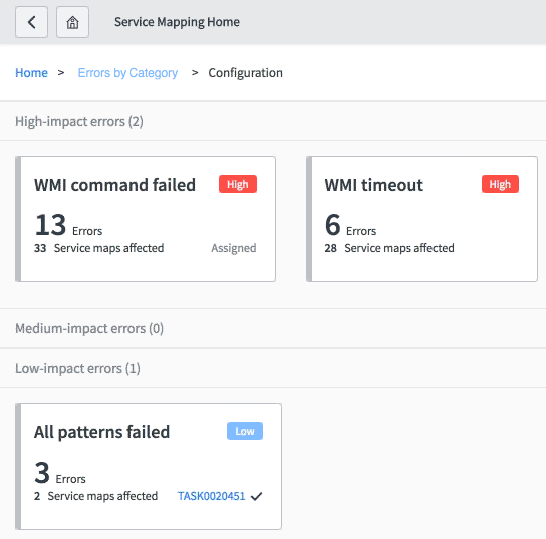Click the back arrow button

tap(31, 22)
